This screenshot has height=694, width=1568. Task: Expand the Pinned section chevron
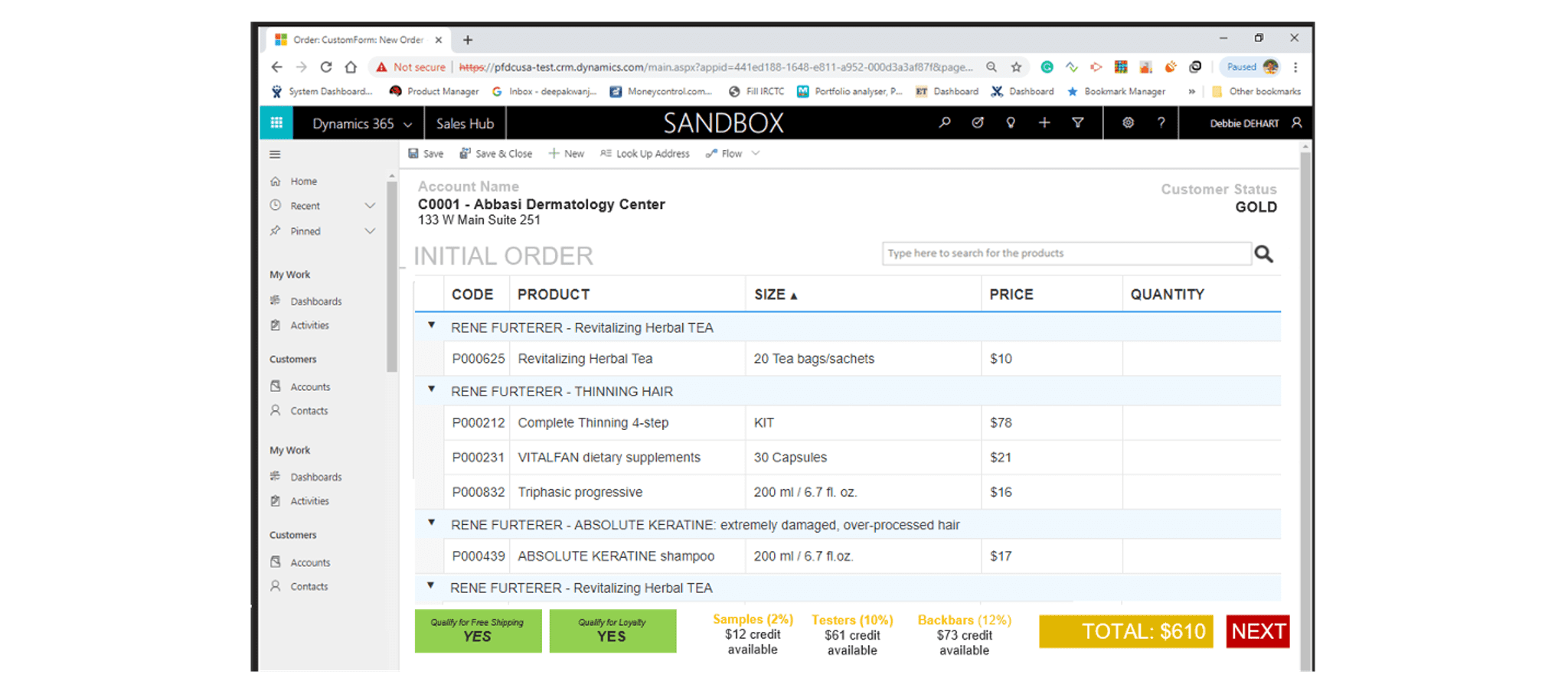coord(370,231)
